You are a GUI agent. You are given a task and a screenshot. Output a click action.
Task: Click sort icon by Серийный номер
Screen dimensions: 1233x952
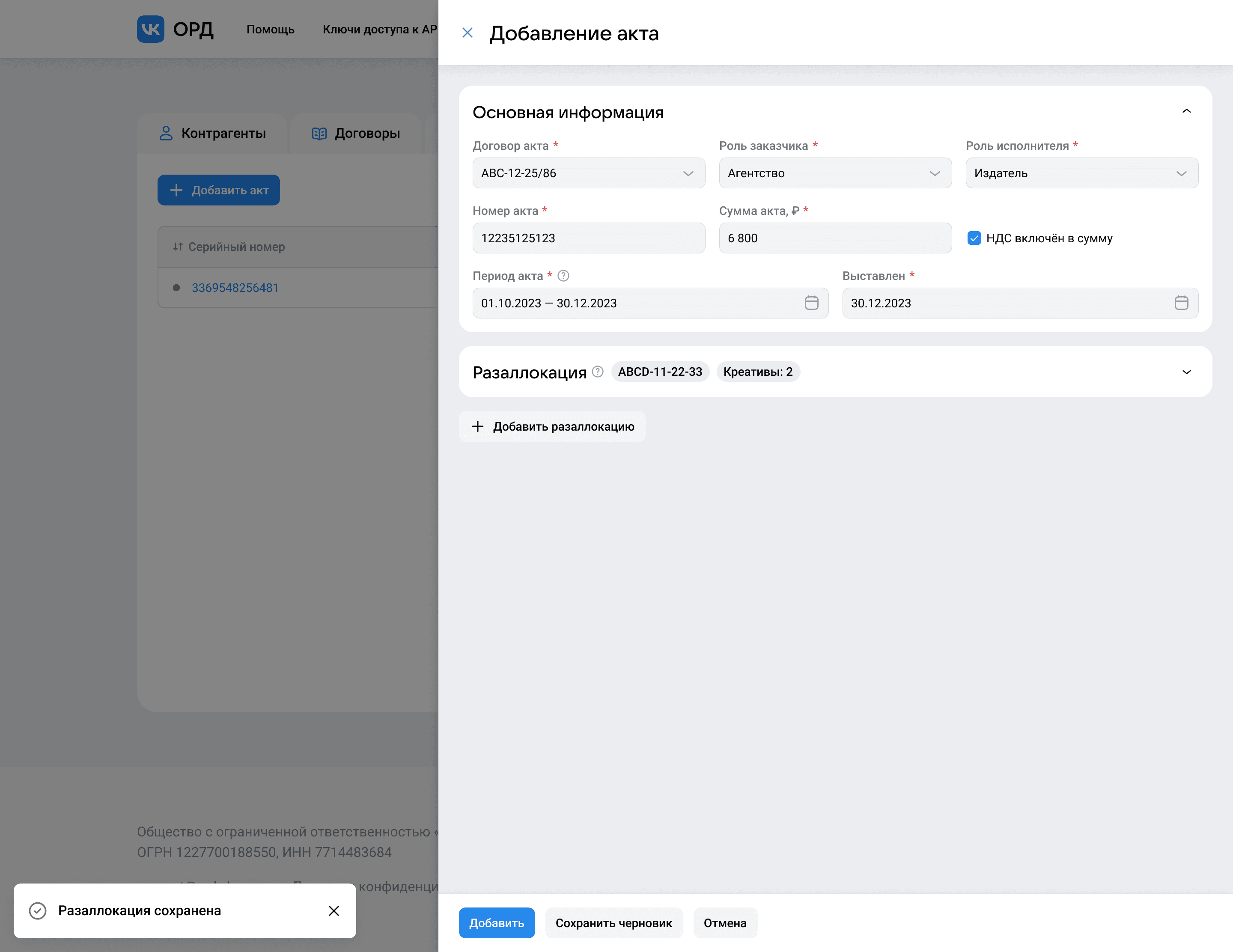pyautogui.click(x=178, y=247)
